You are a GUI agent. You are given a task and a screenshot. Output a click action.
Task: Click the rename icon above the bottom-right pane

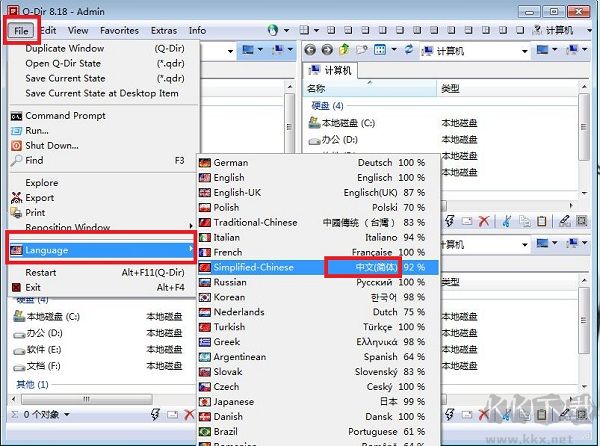pyautogui.click(x=467, y=221)
